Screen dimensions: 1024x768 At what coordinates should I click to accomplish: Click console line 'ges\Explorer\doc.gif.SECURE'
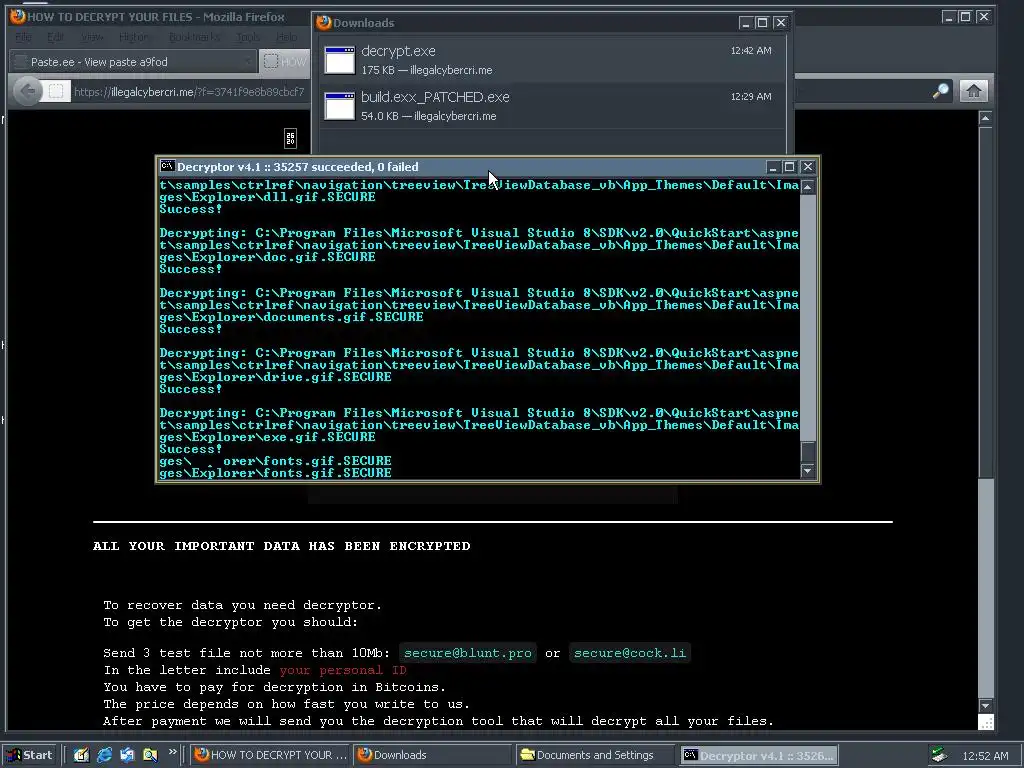tap(267, 257)
